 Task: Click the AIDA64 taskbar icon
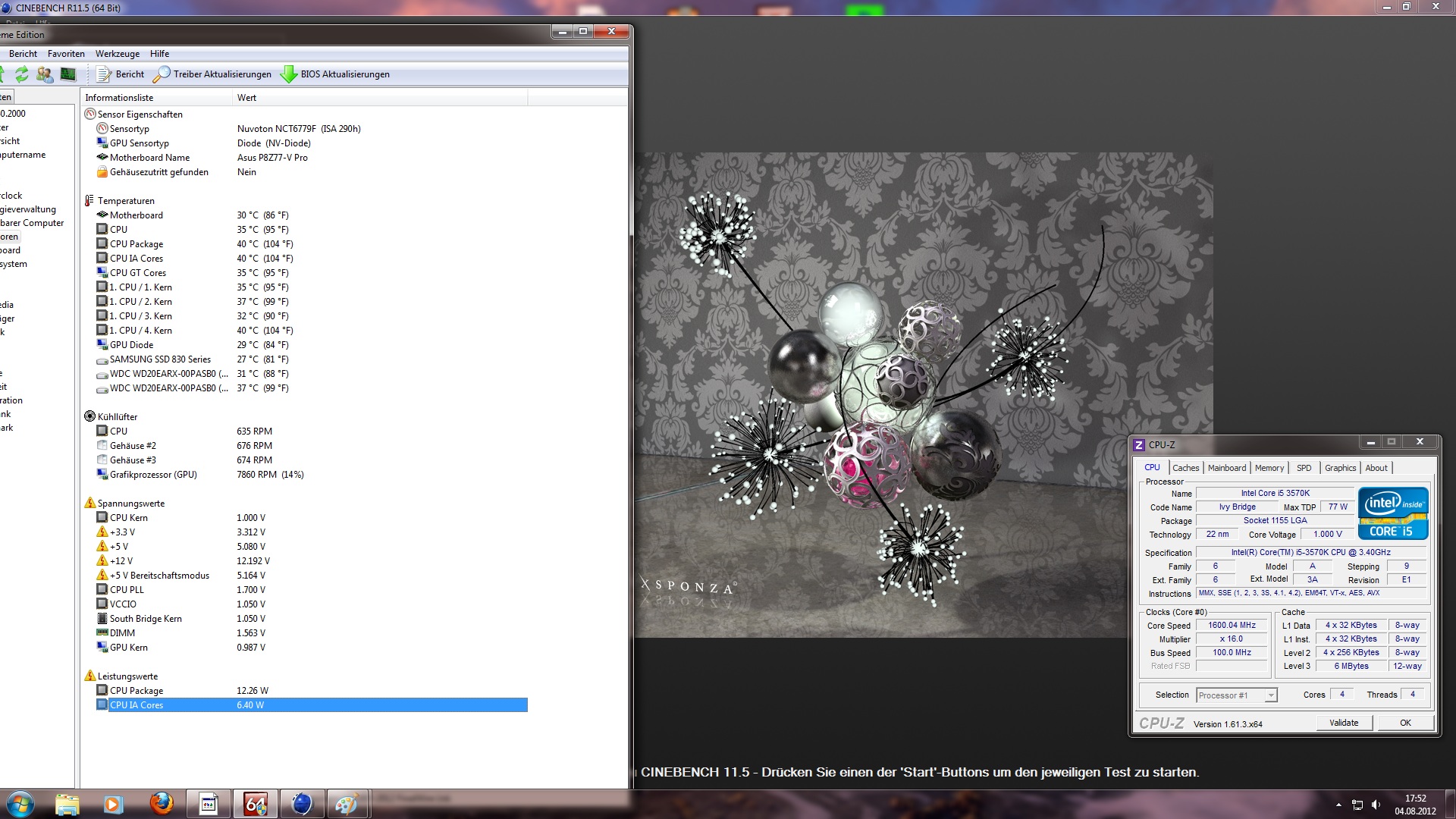click(255, 804)
